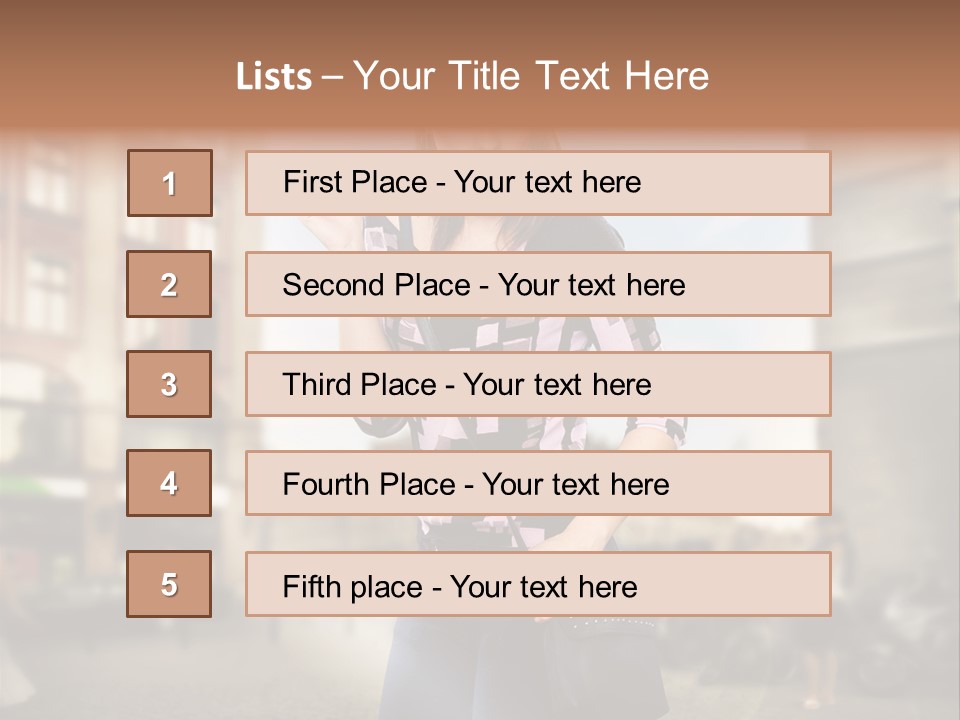Select the Second Place text bar
Image resolution: width=960 pixels, height=720 pixels.
tap(538, 284)
